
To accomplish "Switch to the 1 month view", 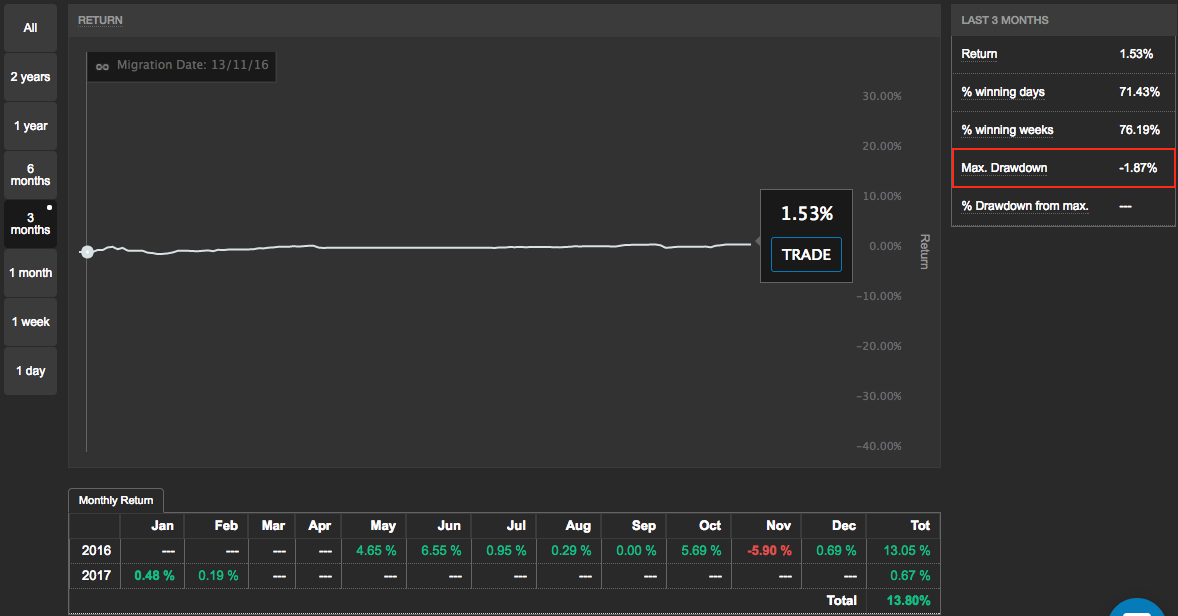I will 30,273.
